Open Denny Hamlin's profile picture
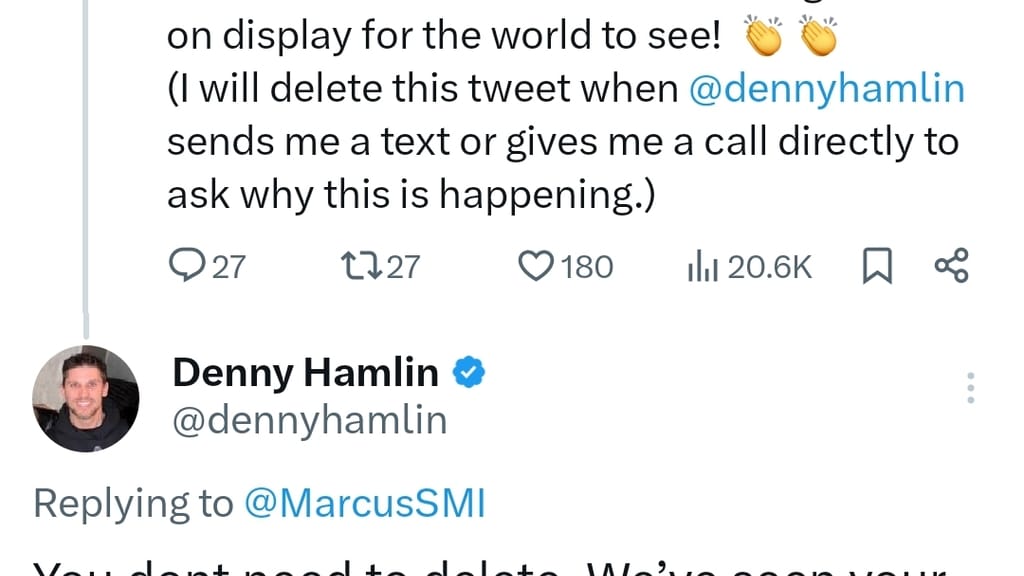This screenshot has height=576, width=1024. (86, 398)
